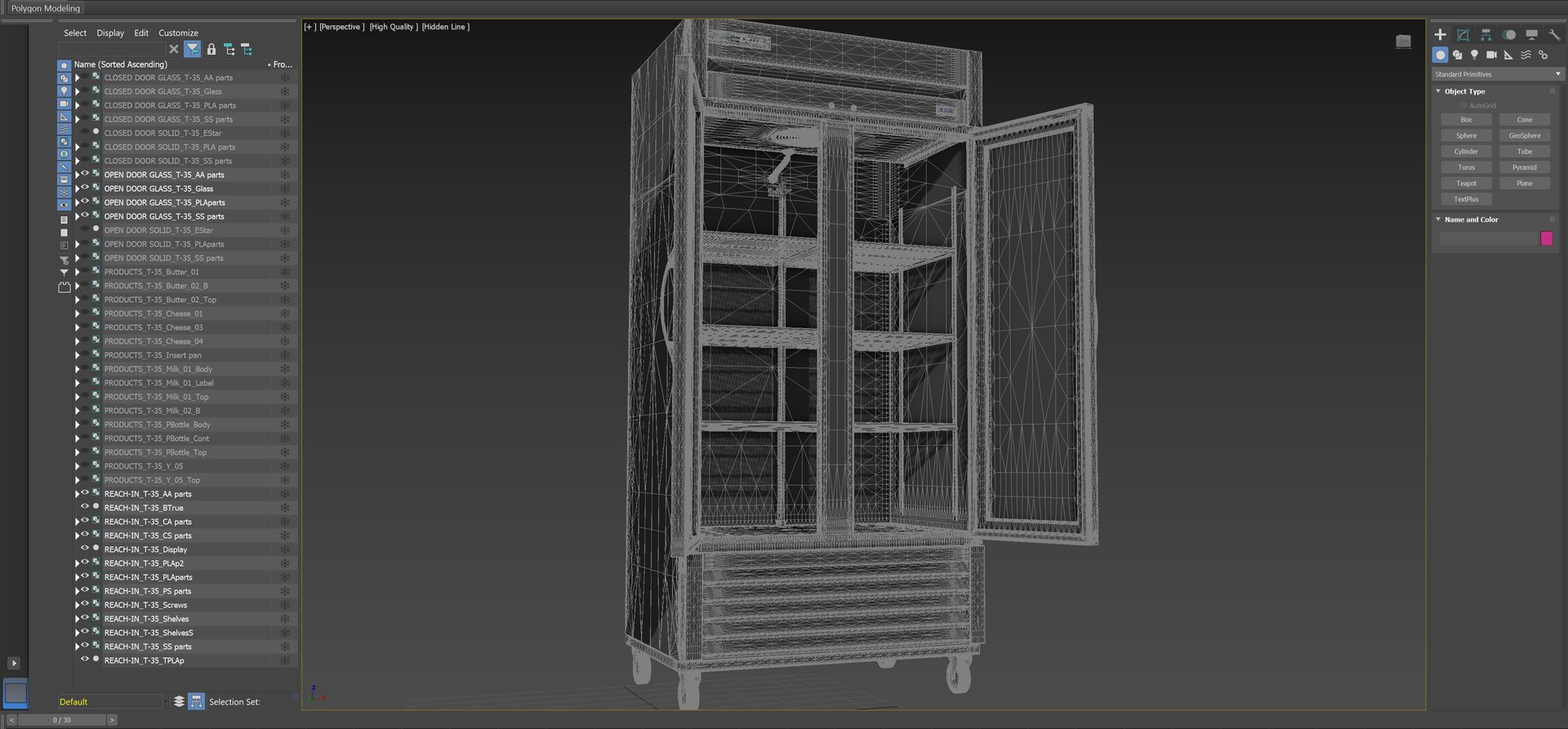Open the Motion command panel tab
Image resolution: width=1568 pixels, height=729 pixels.
click(1508, 34)
